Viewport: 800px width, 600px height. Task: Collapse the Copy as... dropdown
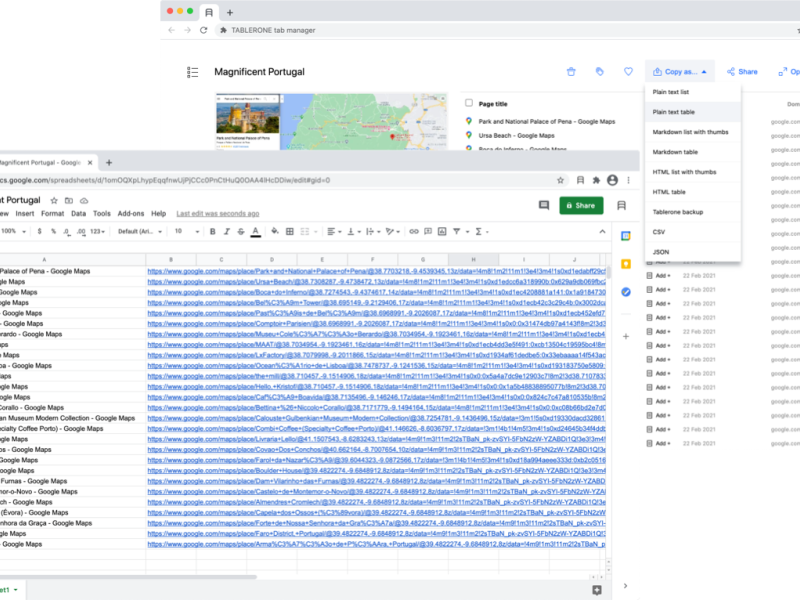click(x=680, y=72)
